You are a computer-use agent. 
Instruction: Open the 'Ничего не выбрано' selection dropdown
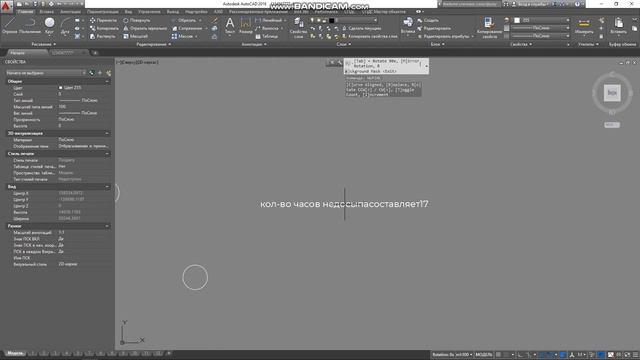click(x=46, y=73)
